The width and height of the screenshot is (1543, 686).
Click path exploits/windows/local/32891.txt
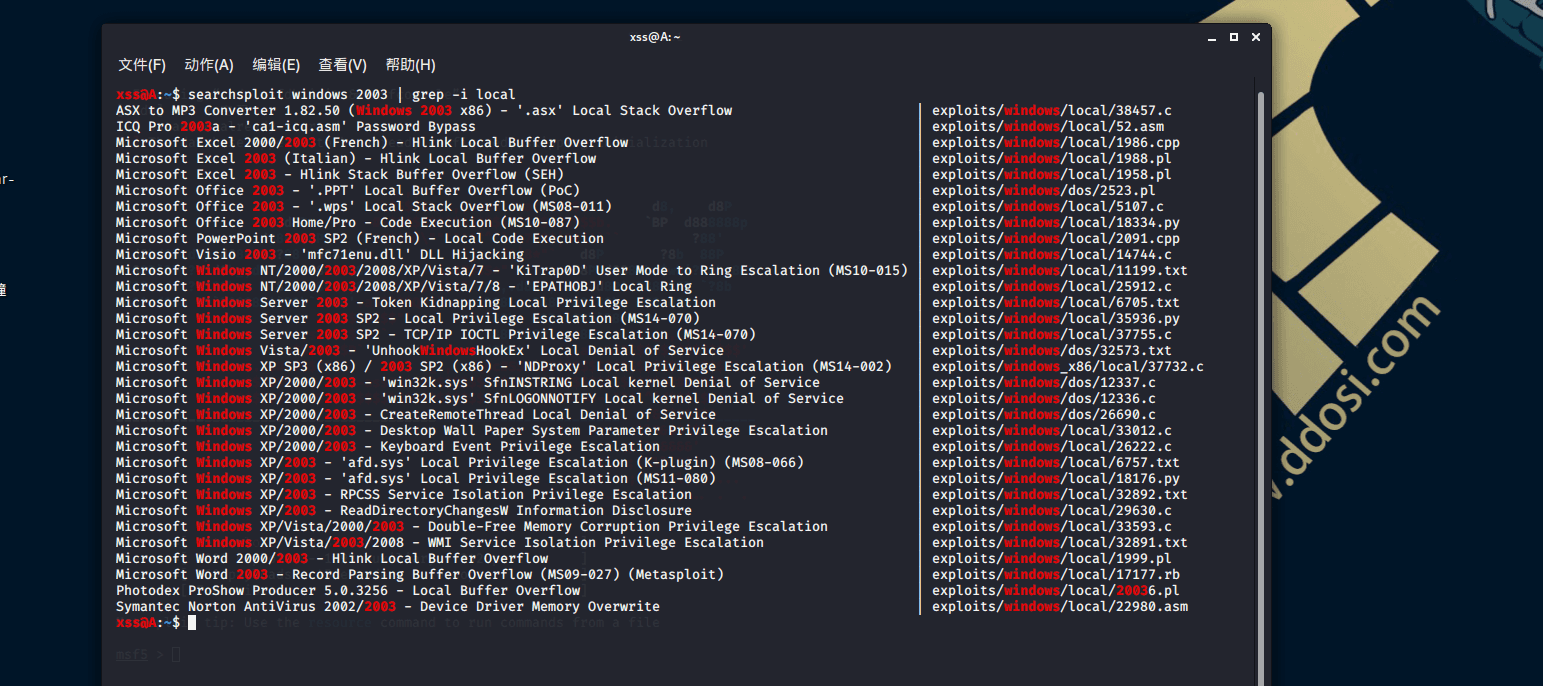pyautogui.click(x=1060, y=543)
